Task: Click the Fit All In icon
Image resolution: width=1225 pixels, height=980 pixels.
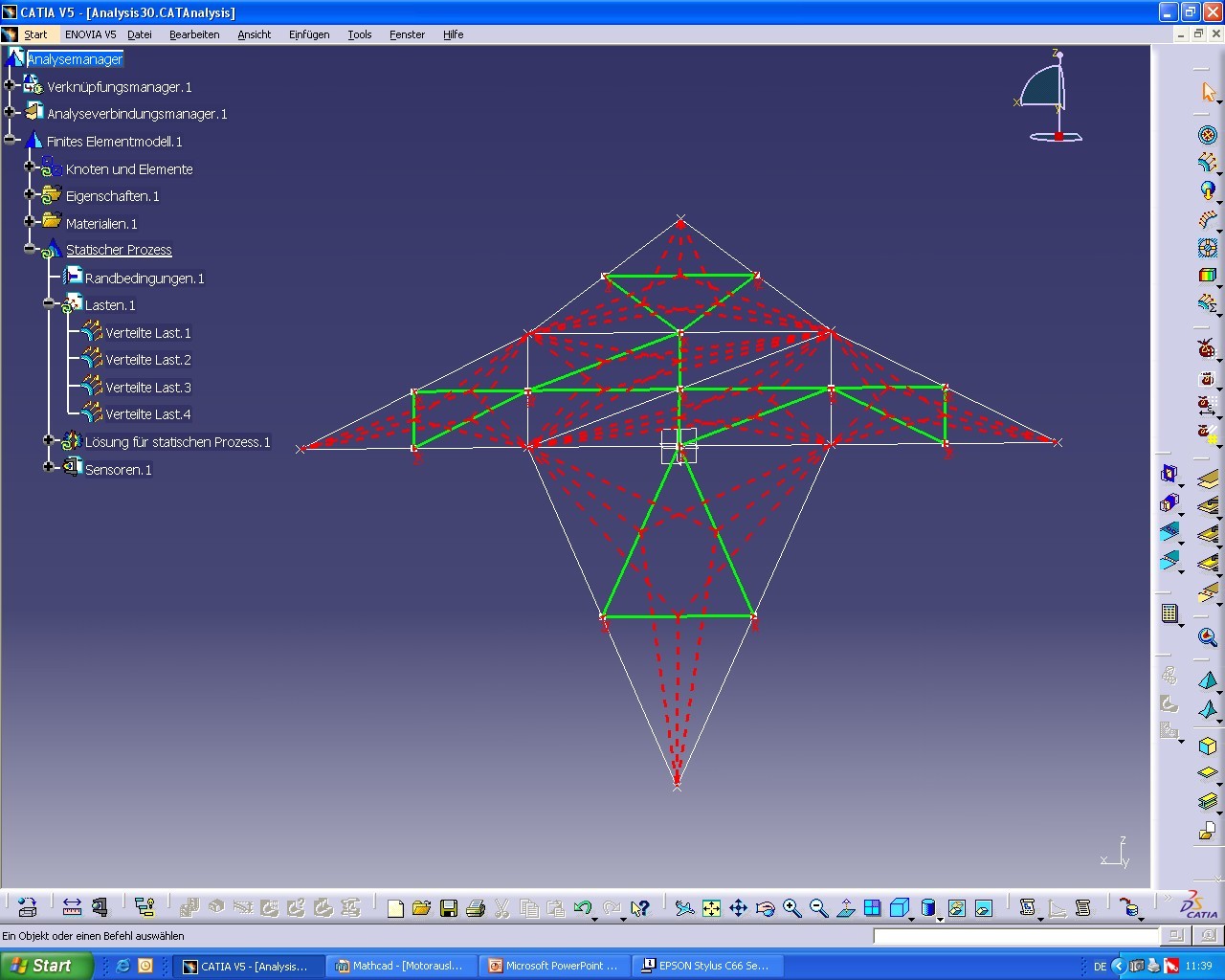Action: [x=711, y=908]
